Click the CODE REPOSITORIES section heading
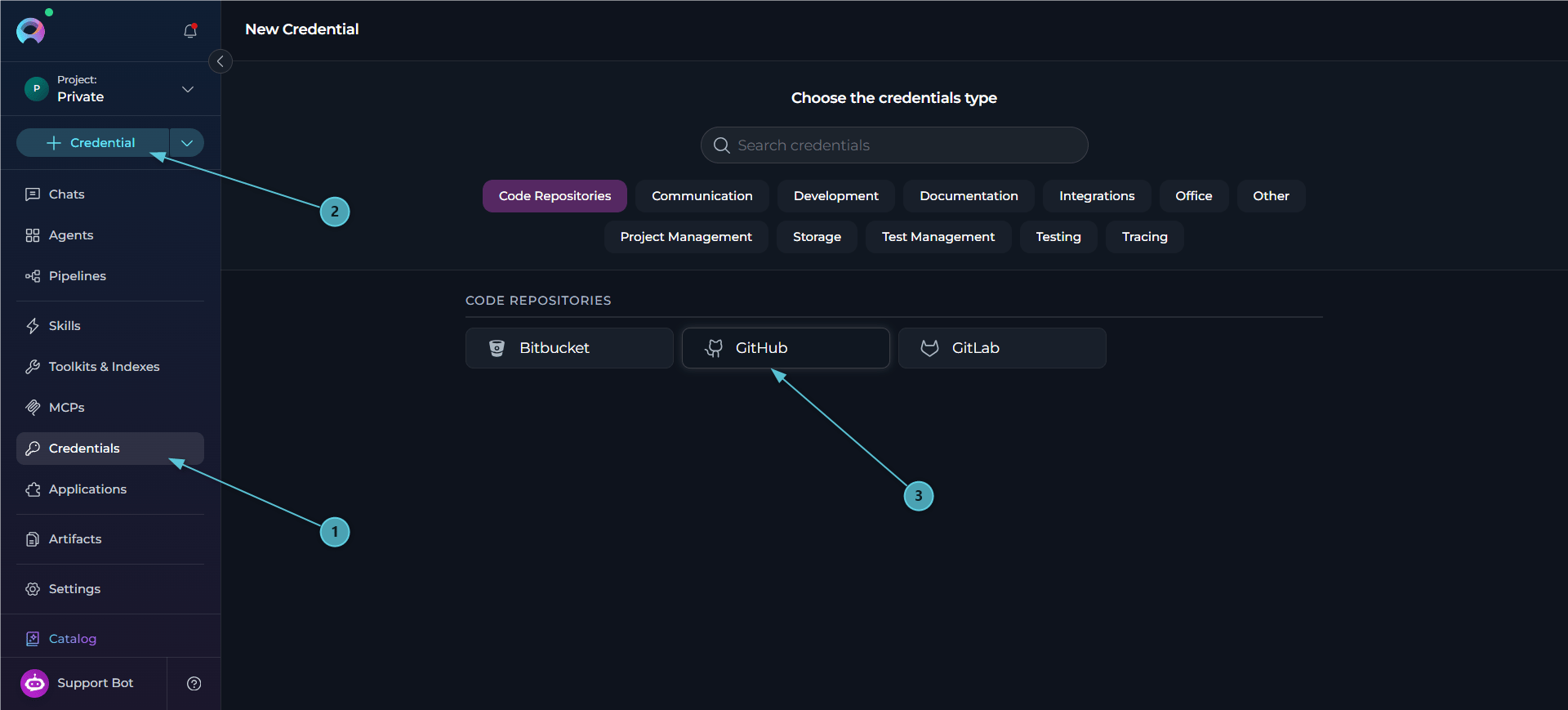Screen dimensions: 1568x710 click(x=538, y=301)
